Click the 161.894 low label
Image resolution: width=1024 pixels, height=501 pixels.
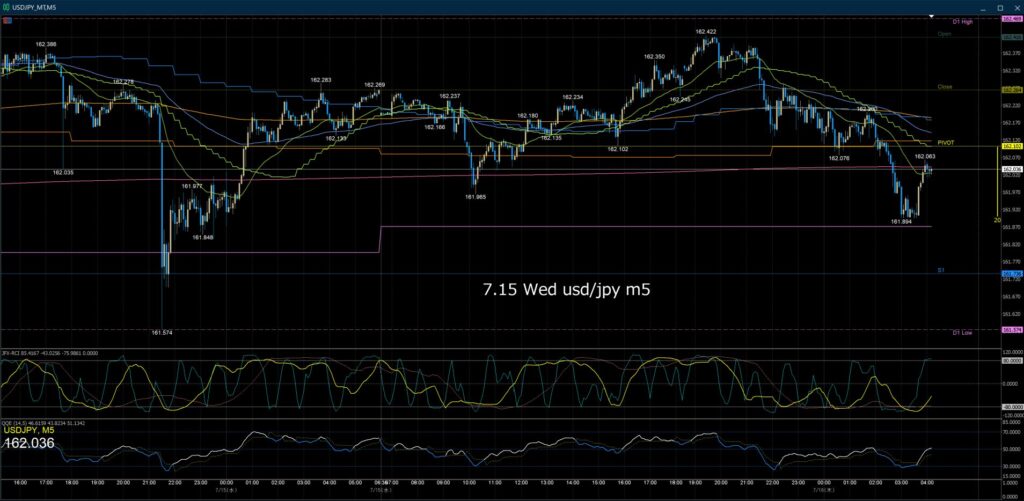[901, 222]
